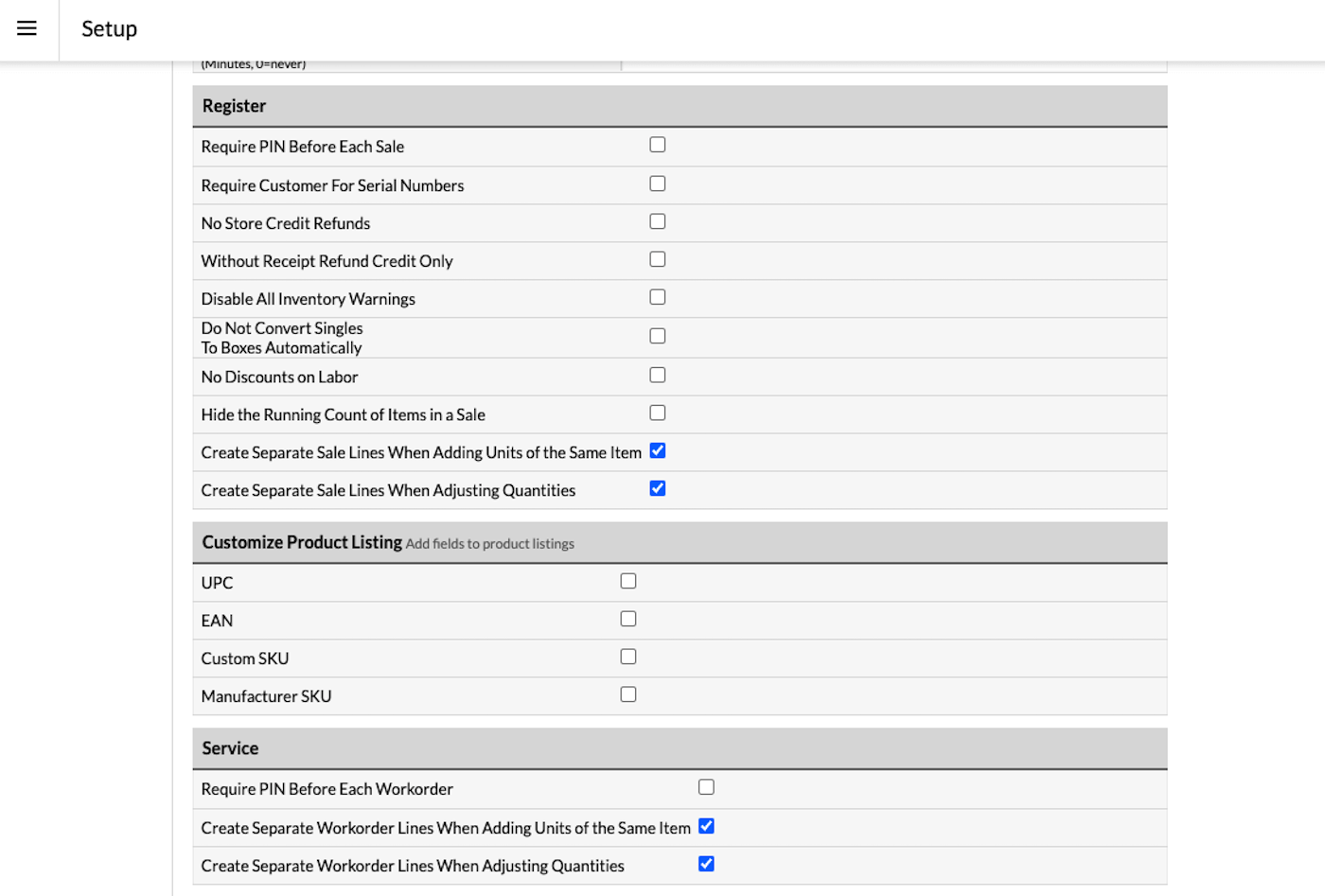Uncheck Separate Sale Lines When Adding Units
This screenshot has height=896, width=1325.
pos(658,450)
